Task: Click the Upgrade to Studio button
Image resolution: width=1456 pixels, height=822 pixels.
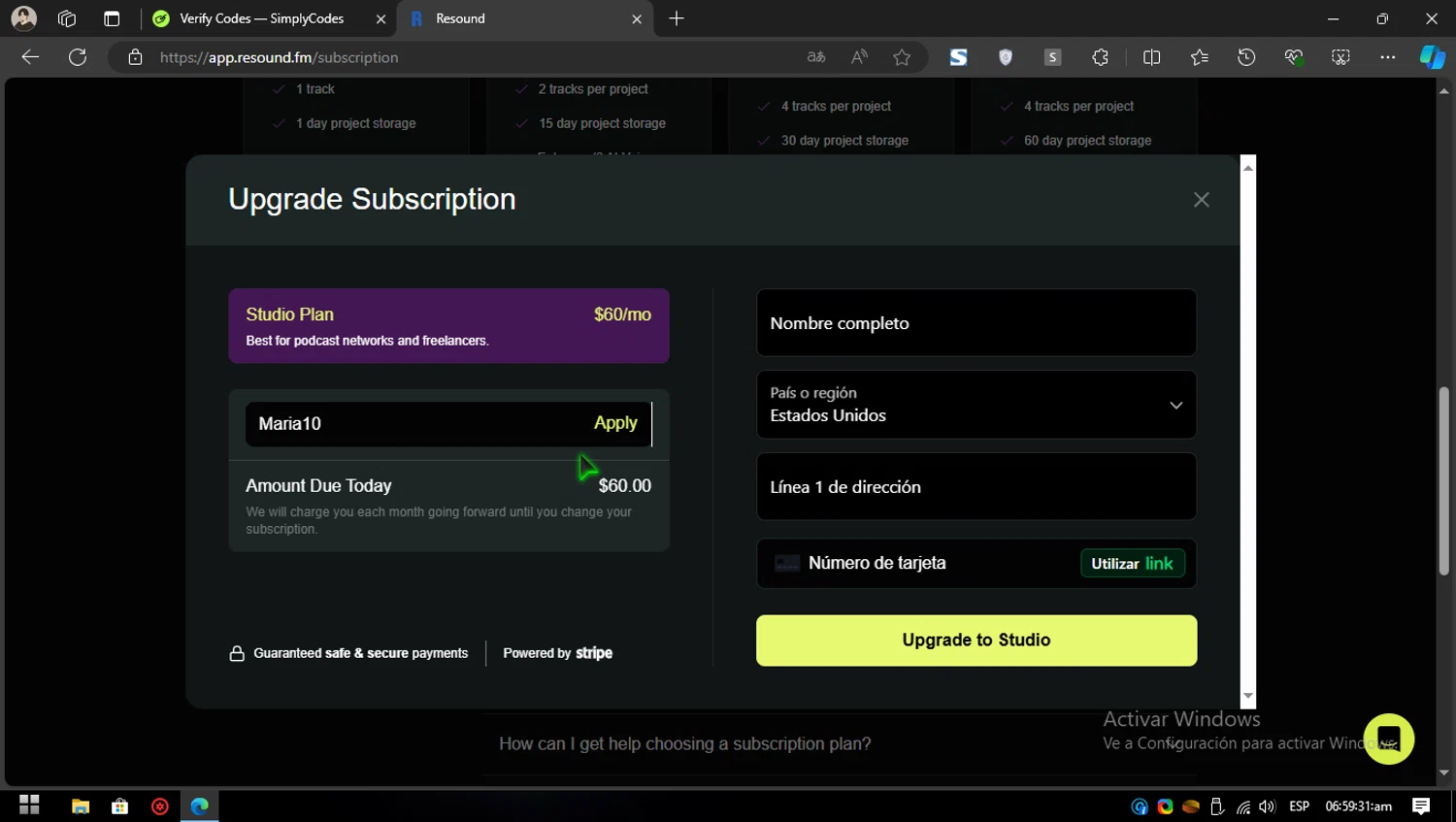Action: coord(976,641)
